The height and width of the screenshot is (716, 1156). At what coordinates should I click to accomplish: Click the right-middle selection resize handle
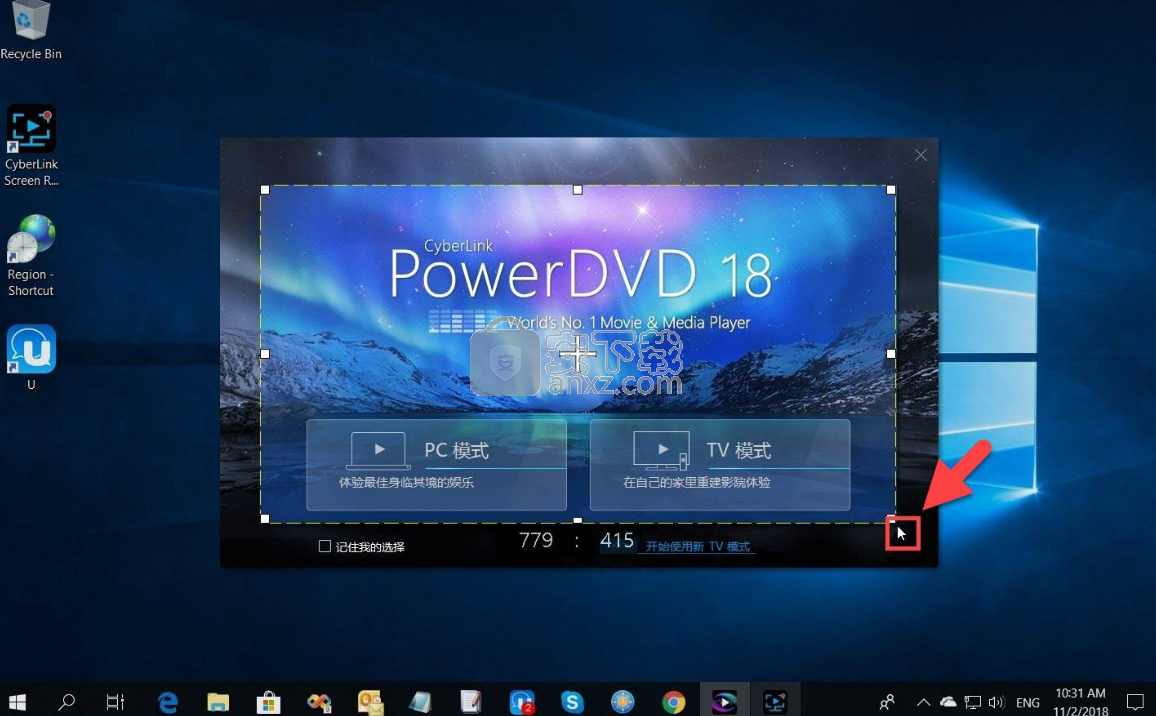pyautogui.click(x=891, y=354)
